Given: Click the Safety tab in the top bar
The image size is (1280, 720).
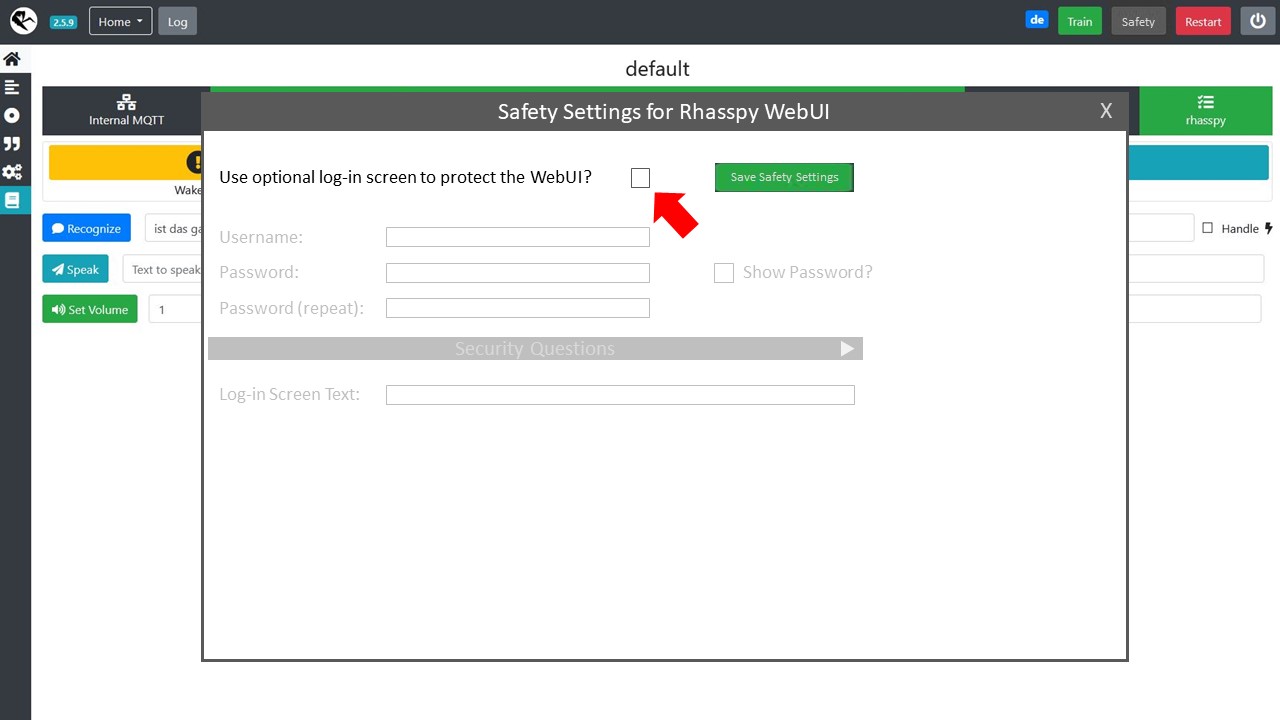Looking at the screenshot, I should point(1138,20).
